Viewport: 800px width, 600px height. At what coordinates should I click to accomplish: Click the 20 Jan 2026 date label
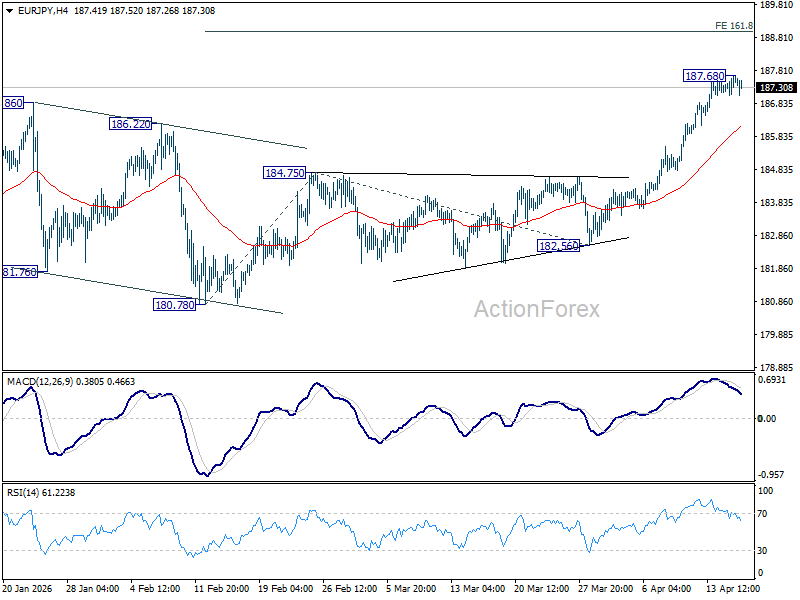tap(28, 589)
